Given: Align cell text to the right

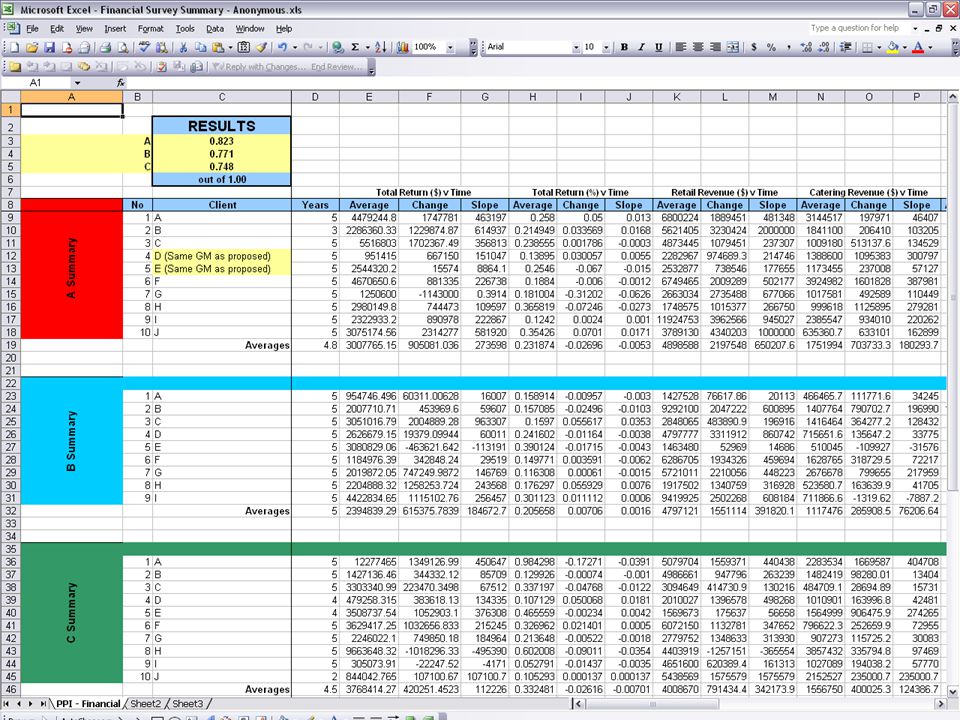Looking at the screenshot, I should tap(714, 47).
